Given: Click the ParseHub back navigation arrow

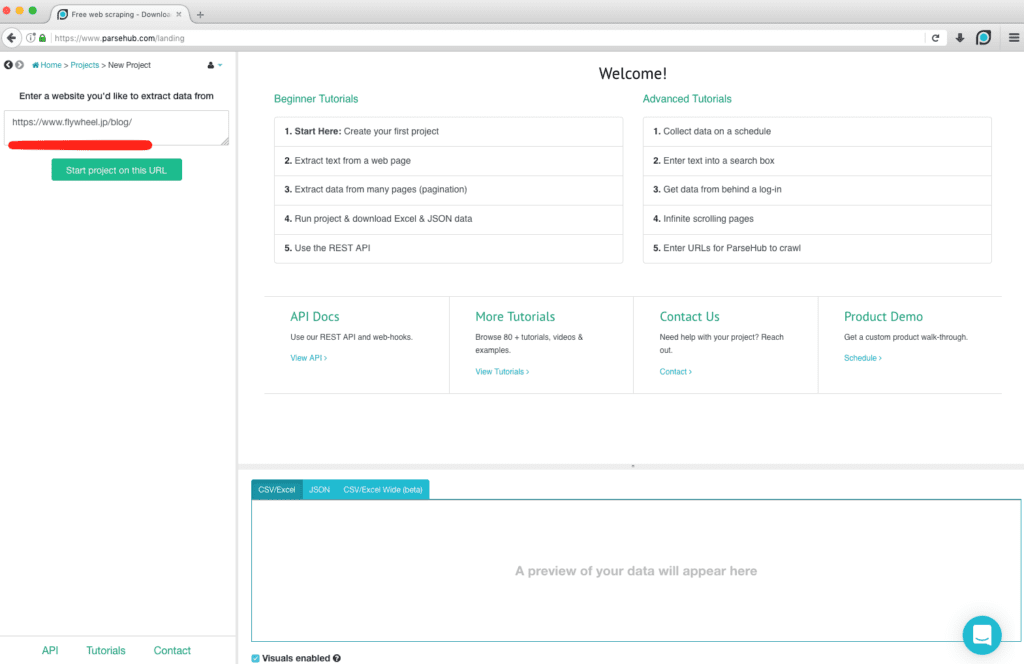Looking at the screenshot, I should coord(9,65).
